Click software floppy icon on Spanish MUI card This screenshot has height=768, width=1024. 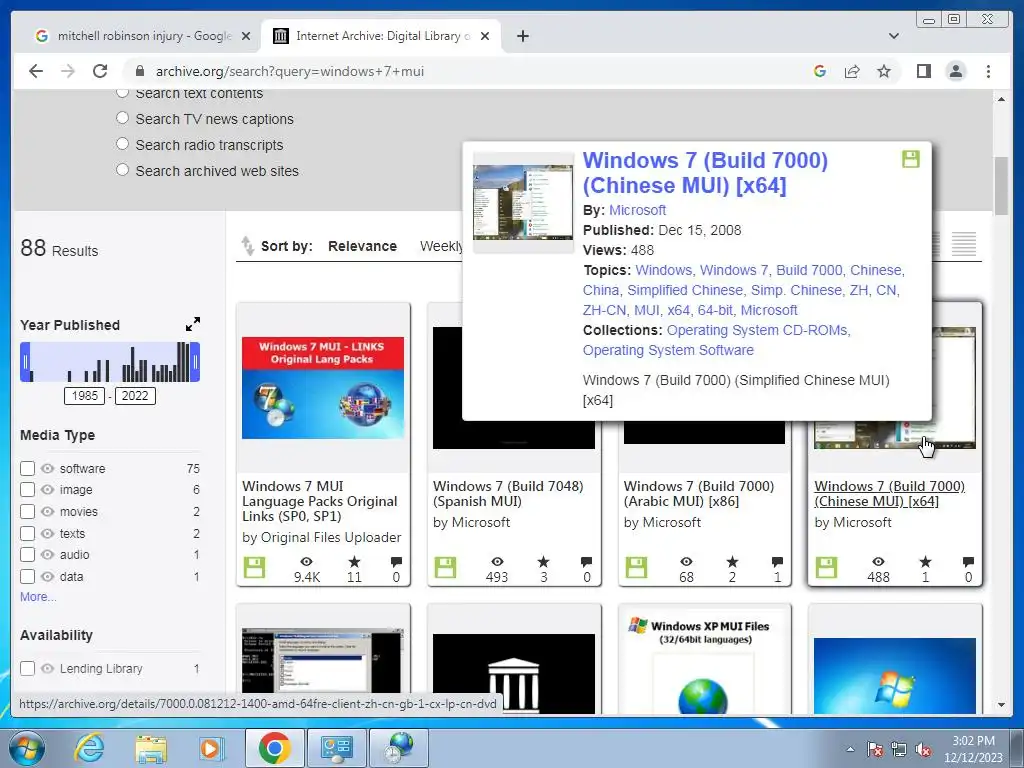pyautogui.click(x=445, y=567)
